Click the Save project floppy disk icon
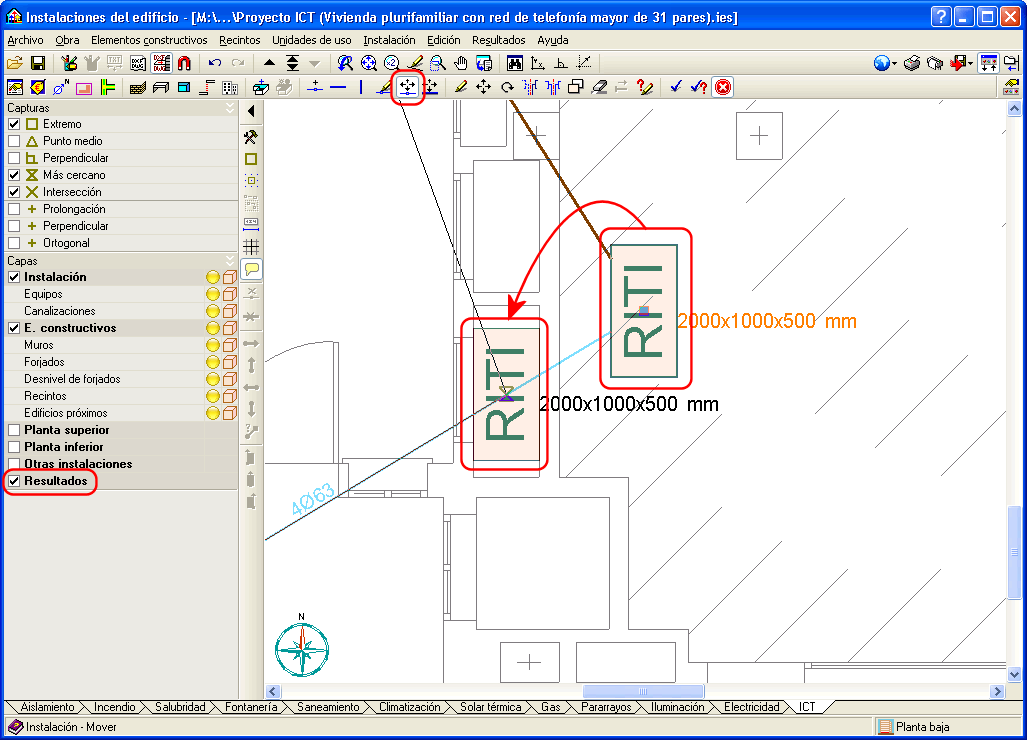1027x740 pixels. [38, 63]
